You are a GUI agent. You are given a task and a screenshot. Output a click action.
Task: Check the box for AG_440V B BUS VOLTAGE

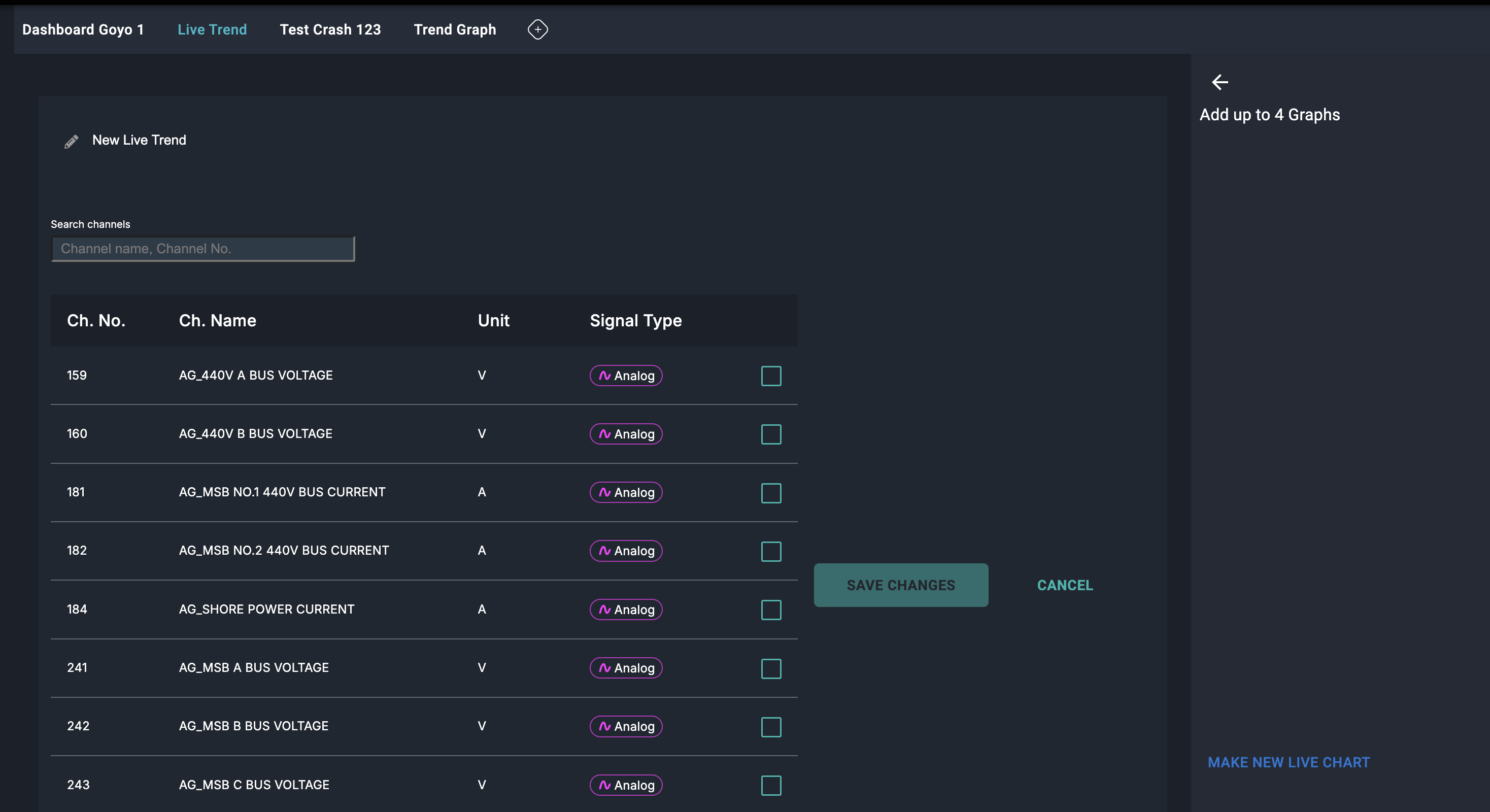click(x=771, y=434)
